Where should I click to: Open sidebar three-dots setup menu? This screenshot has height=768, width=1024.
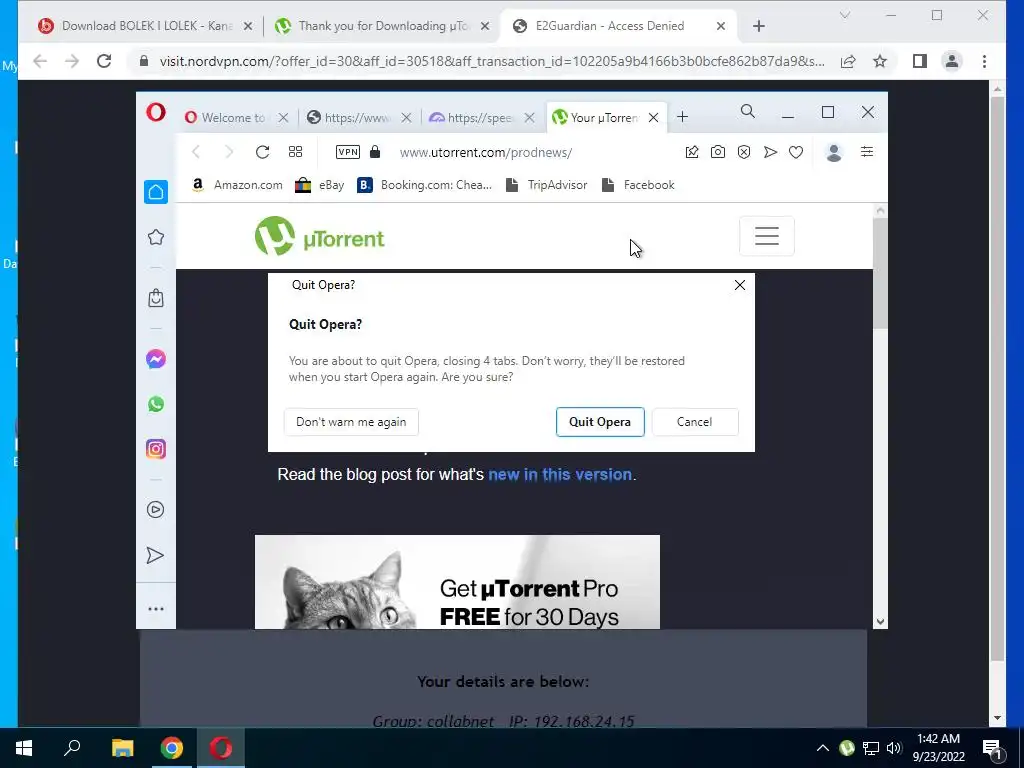pyautogui.click(x=155, y=609)
